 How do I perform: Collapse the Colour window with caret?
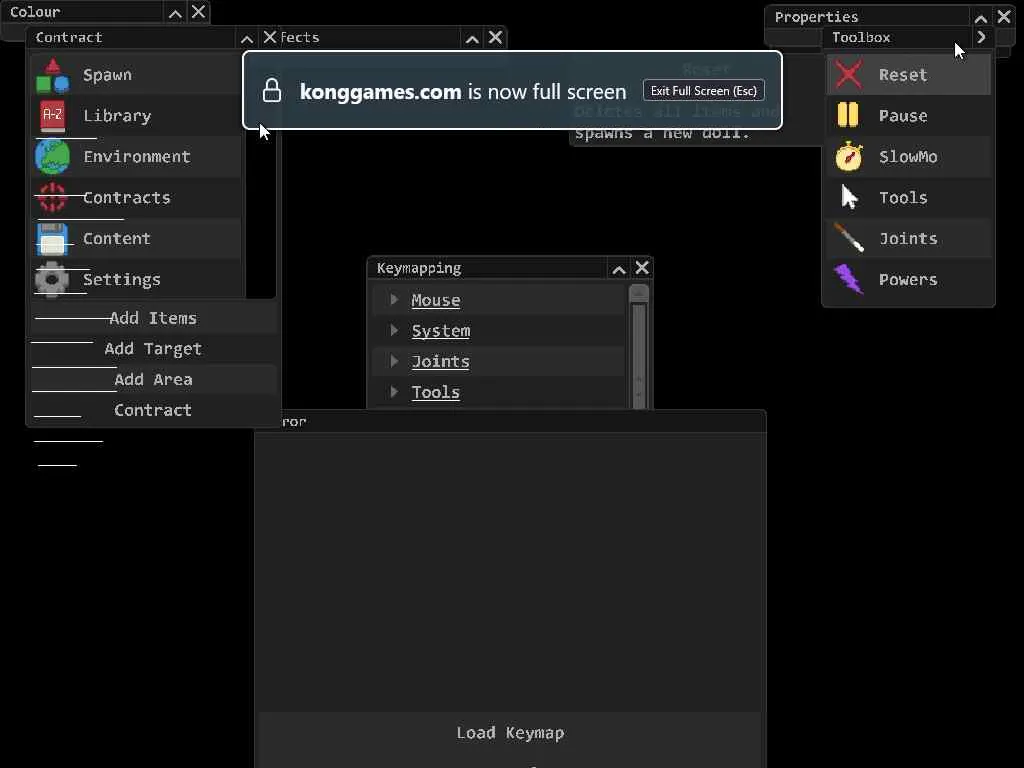pos(175,13)
